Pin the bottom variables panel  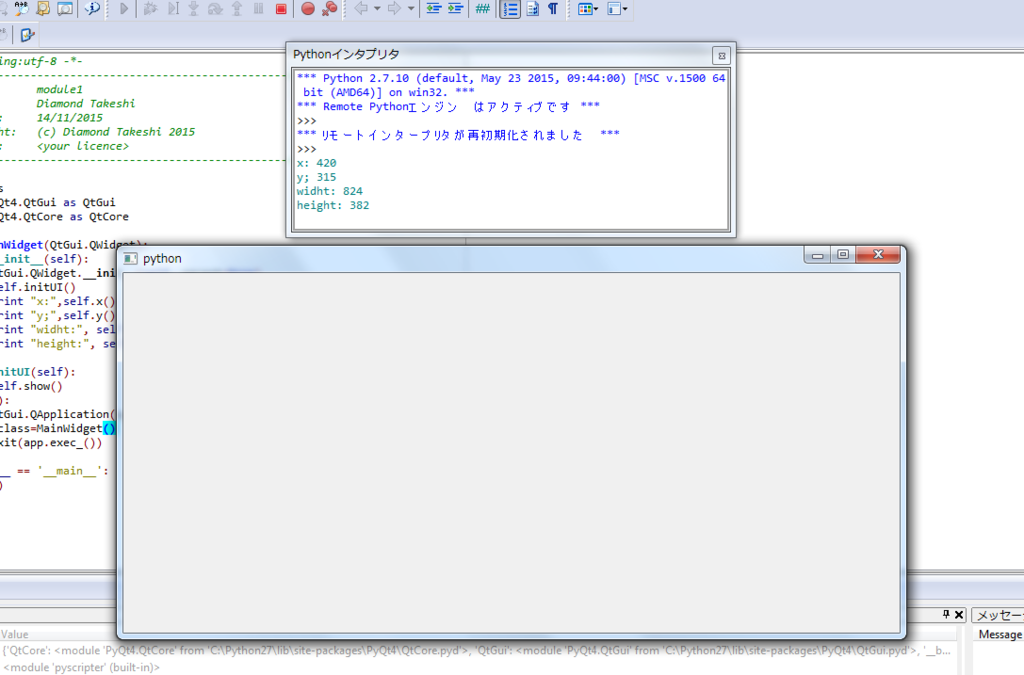[x=946, y=614]
